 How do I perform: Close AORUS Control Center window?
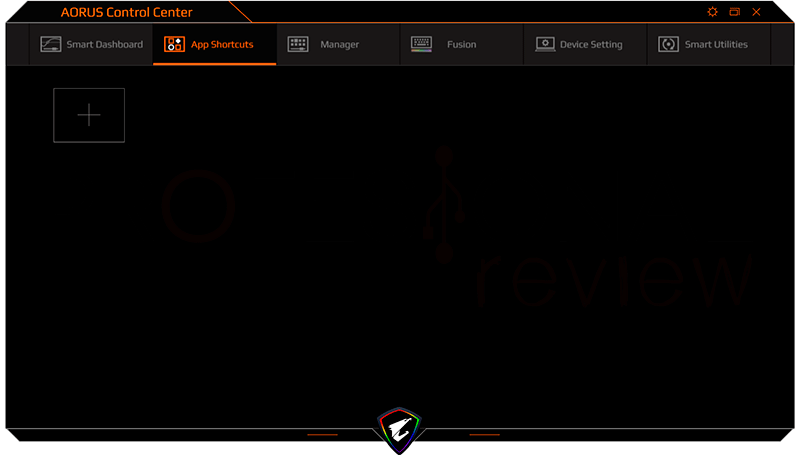coord(756,12)
